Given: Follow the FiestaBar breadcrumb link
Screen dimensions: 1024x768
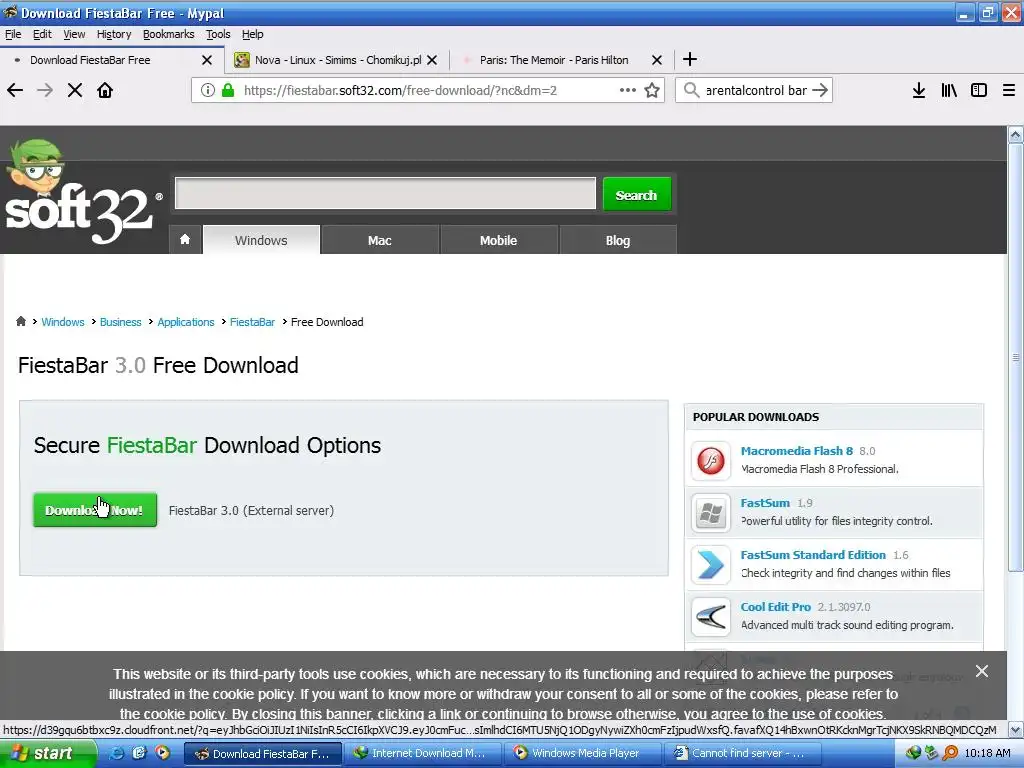Looking at the screenshot, I should point(252,322).
